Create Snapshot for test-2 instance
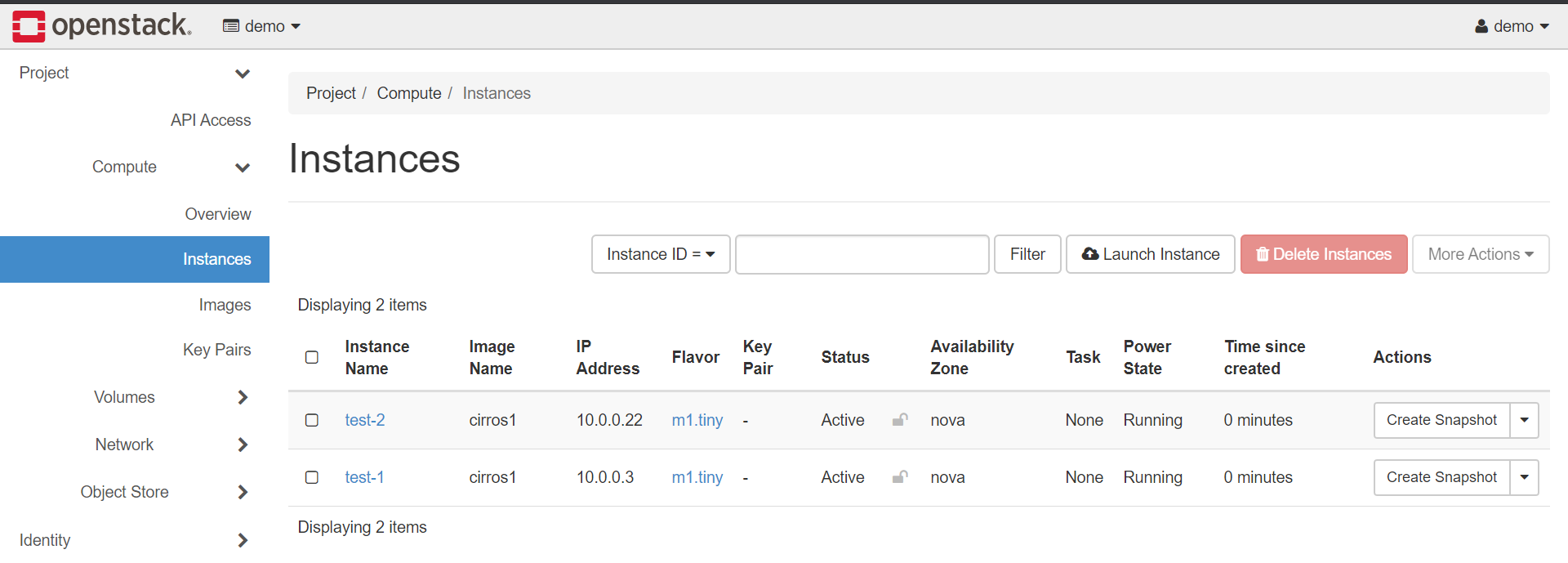Screen dimensions: 1568x563 pyautogui.click(x=1441, y=420)
